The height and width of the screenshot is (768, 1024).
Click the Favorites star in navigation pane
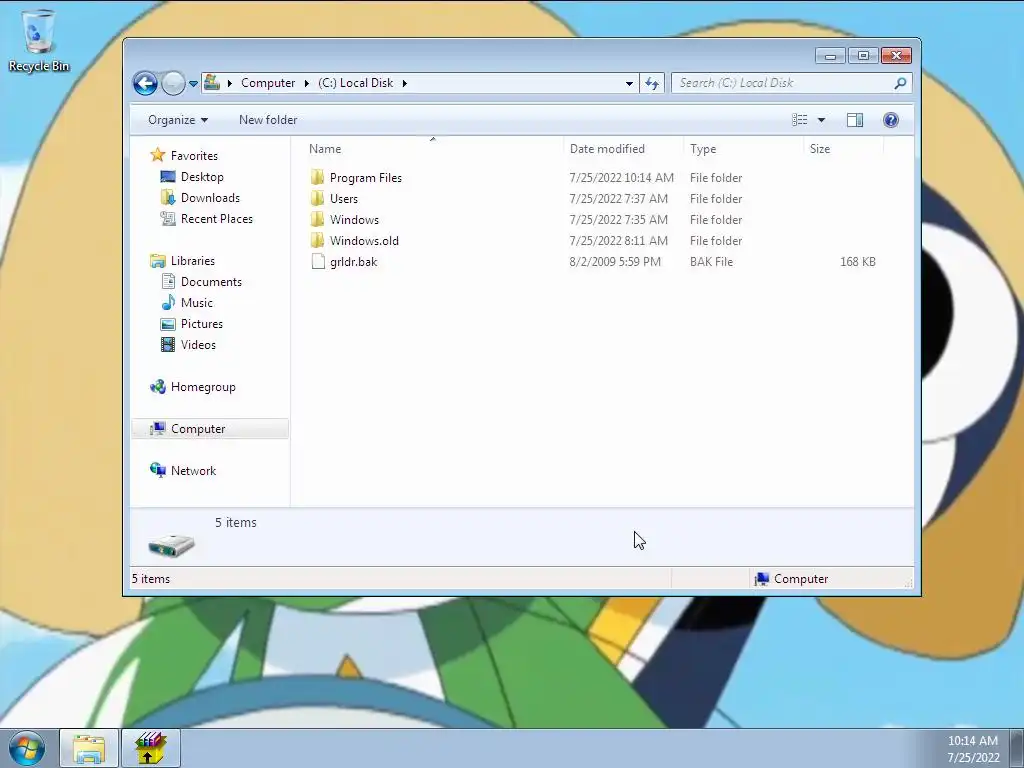pos(157,155)
